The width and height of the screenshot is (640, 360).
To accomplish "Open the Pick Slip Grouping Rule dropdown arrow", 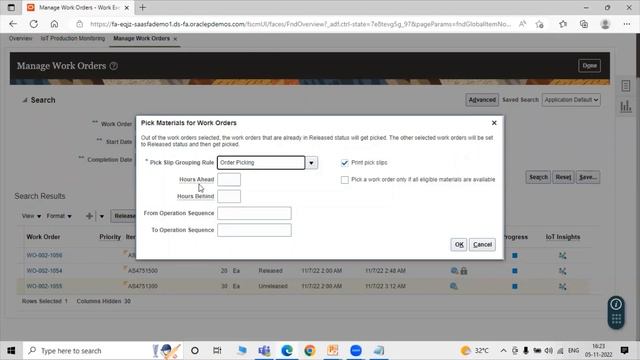I will pos(311,163).
